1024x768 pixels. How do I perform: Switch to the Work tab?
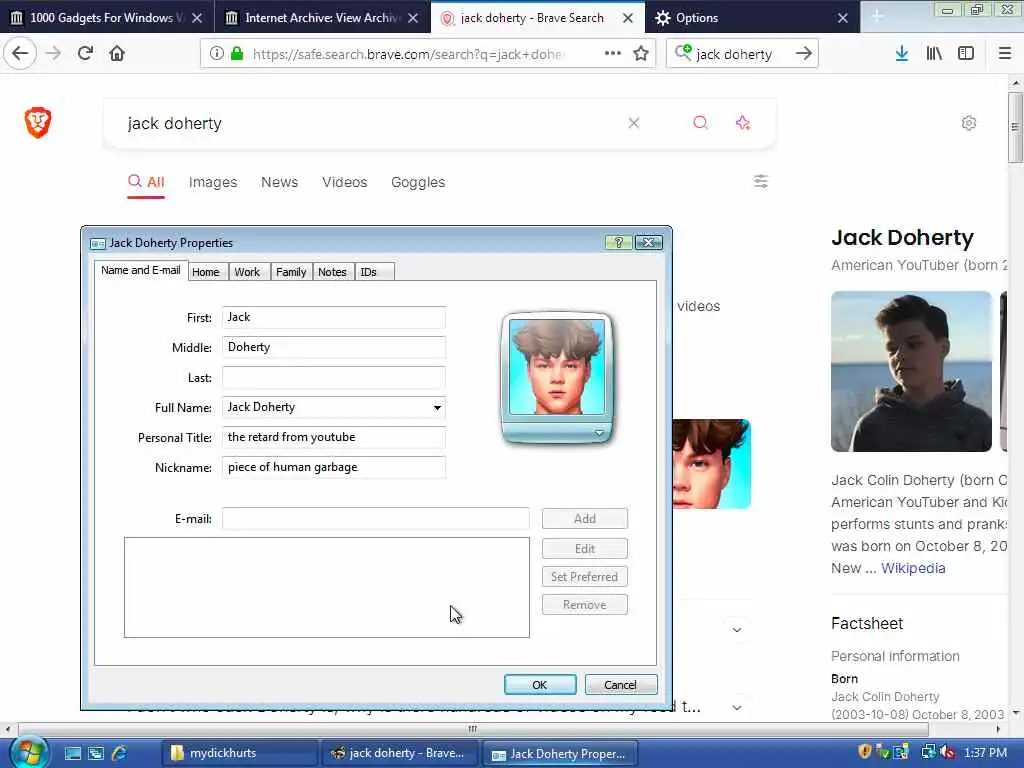coord(247,272)
